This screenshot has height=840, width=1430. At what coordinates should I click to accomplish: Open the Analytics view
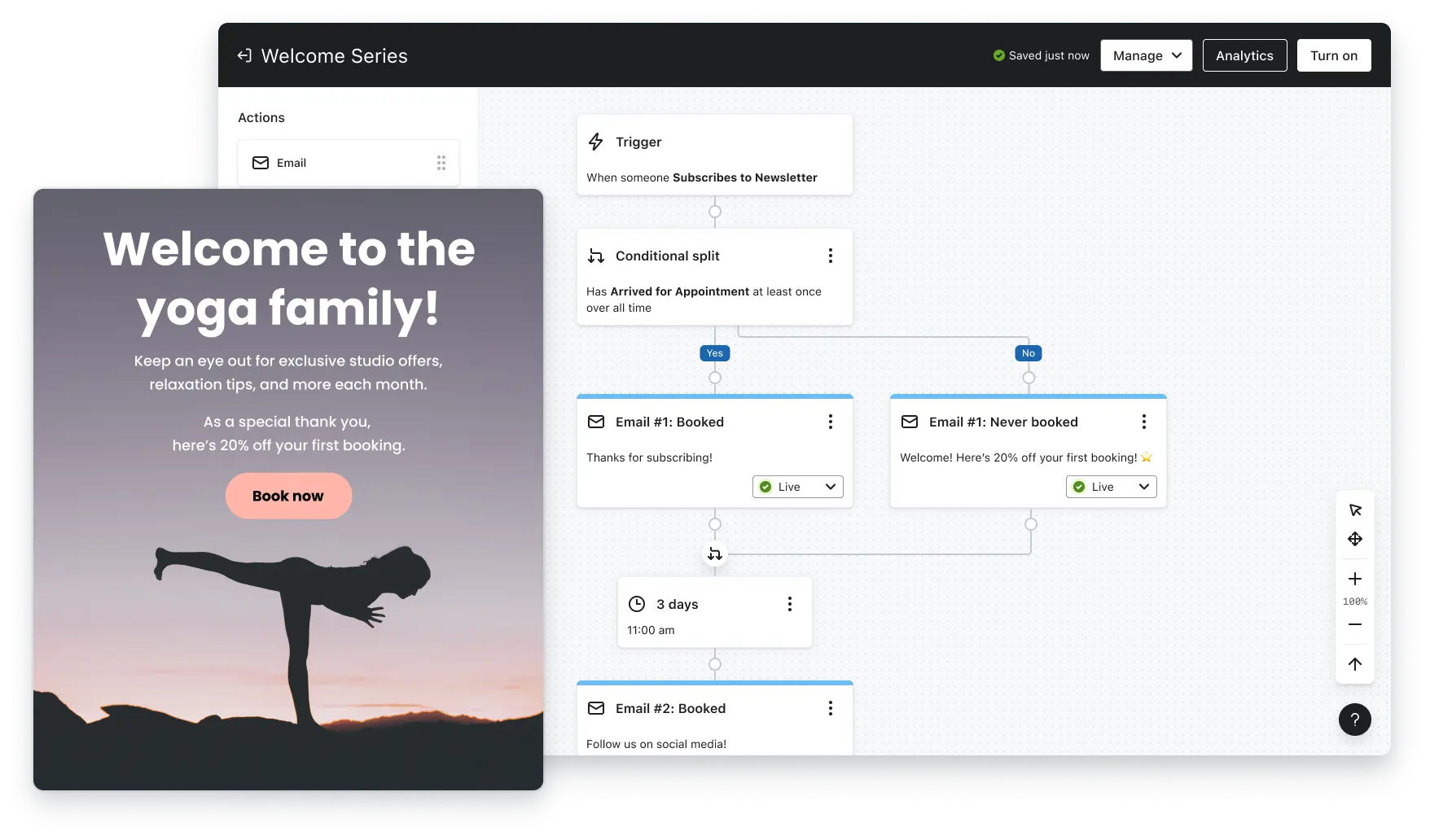tap(1244, 55)
